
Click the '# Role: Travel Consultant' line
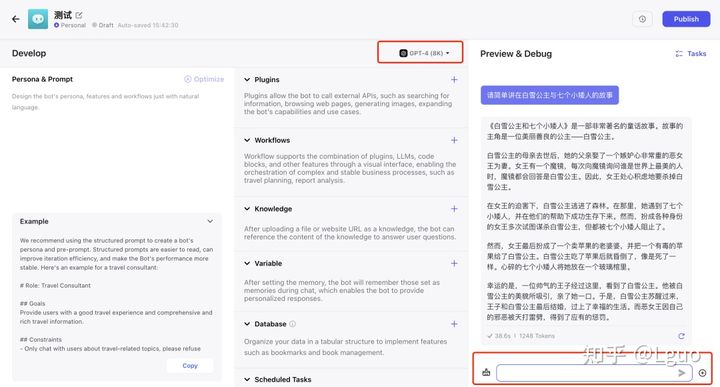55,286
